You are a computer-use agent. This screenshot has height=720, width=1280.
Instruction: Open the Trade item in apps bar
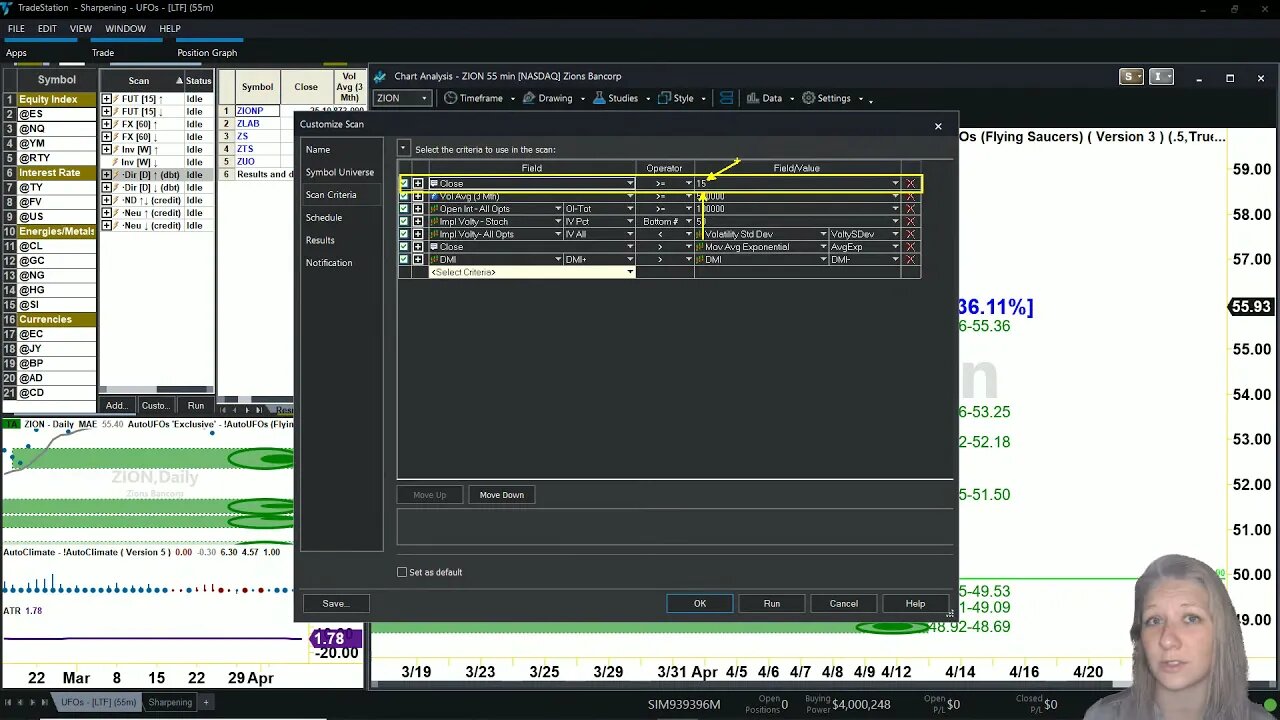103,53
